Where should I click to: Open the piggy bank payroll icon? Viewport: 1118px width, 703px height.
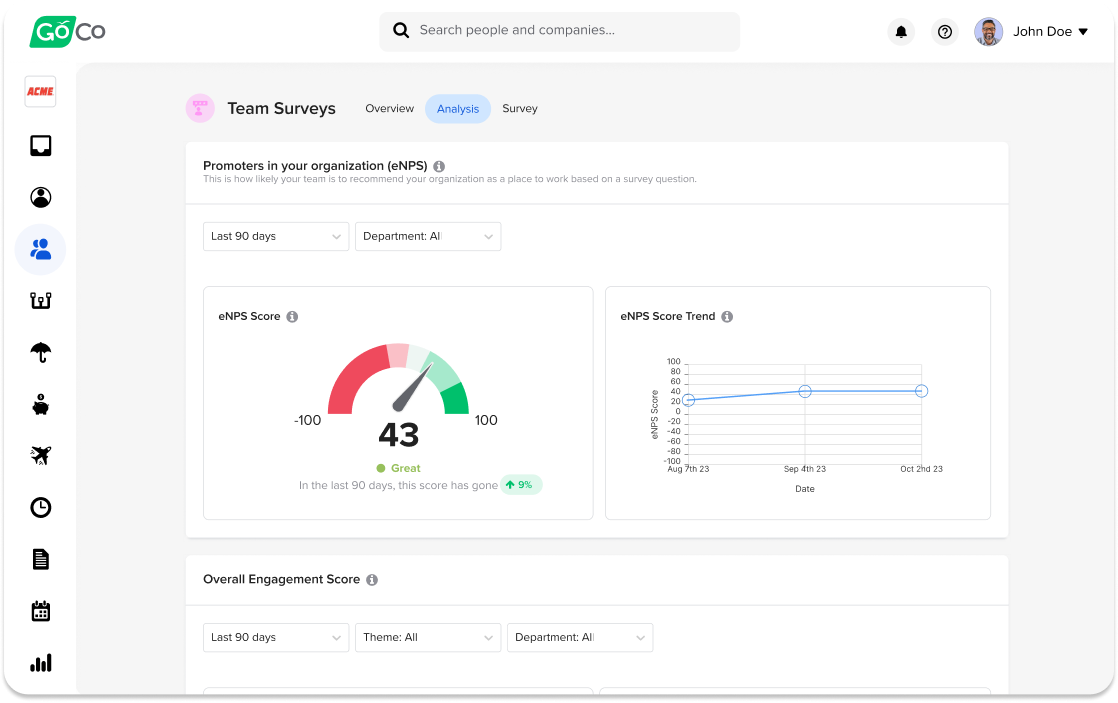pos(41,404)
